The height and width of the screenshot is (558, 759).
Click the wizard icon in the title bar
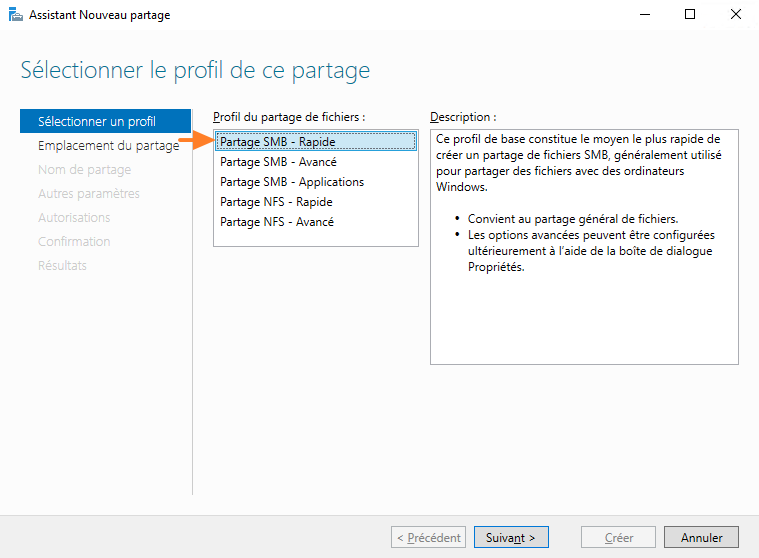click(x=15, y=15)
